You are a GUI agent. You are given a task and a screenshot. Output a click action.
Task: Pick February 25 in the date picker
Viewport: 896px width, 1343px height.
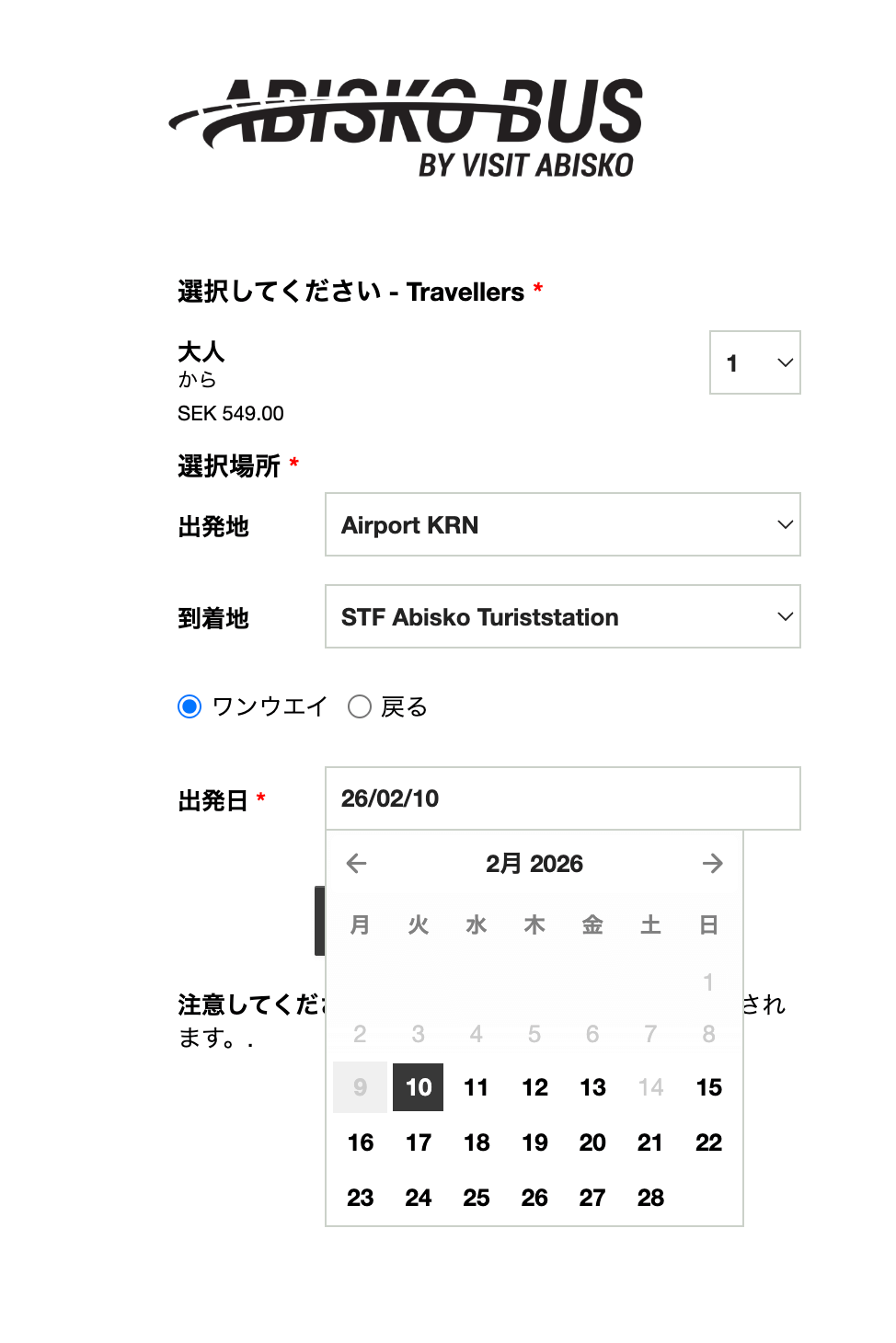click(477, 1198)
